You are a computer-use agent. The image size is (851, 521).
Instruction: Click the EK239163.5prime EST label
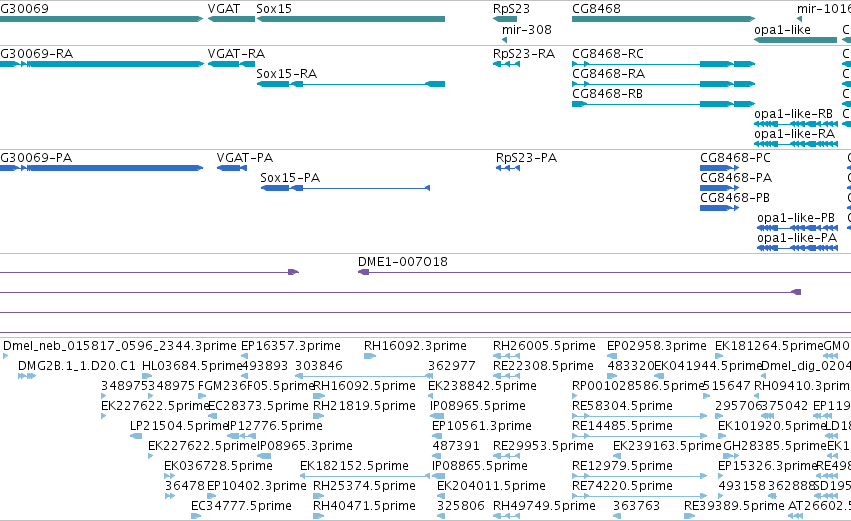coord(668,446)
